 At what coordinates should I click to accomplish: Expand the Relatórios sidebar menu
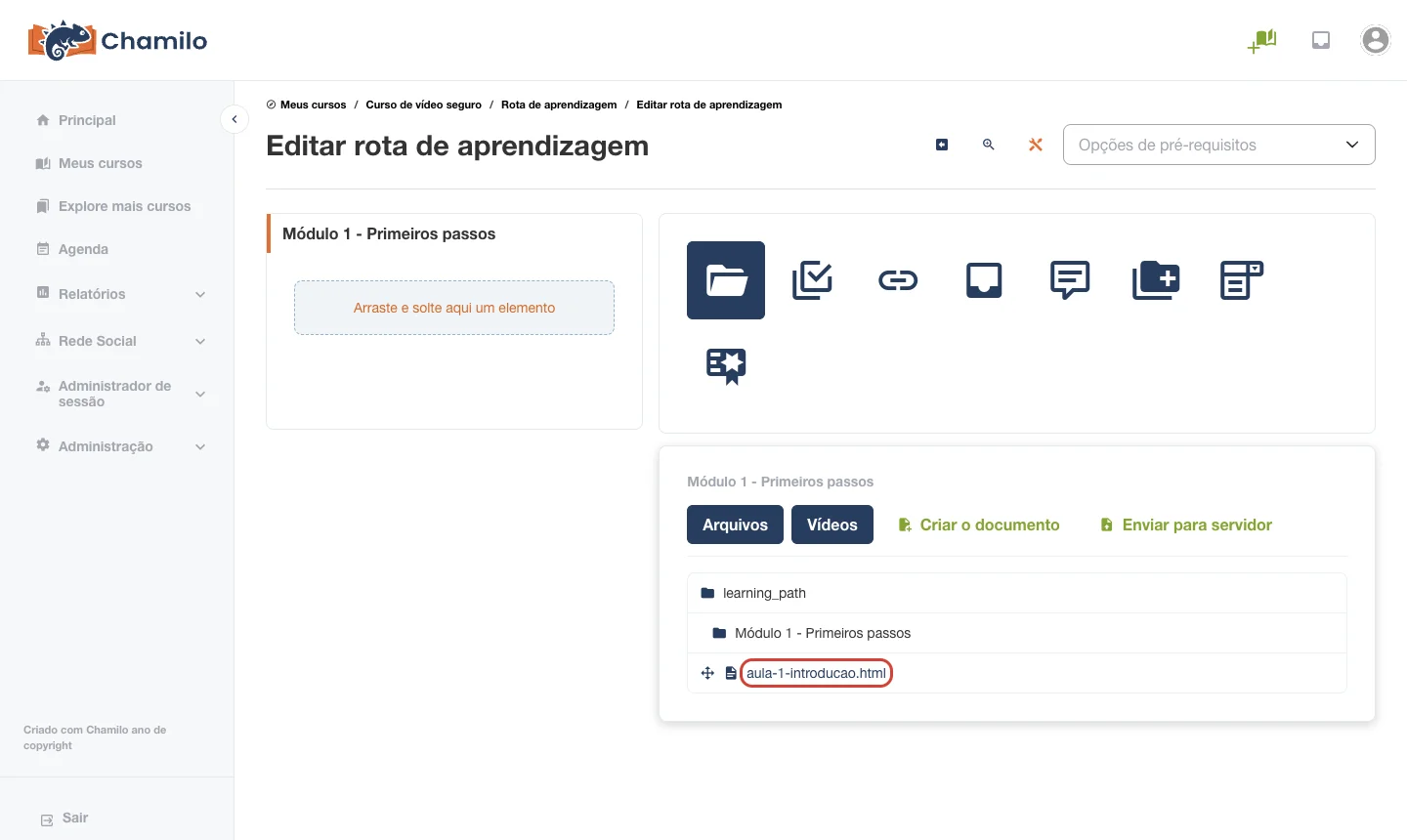click(119, 294)
